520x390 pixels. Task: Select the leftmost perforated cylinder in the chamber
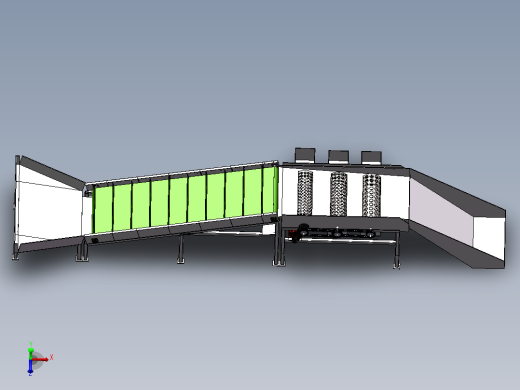pos(305,193)
